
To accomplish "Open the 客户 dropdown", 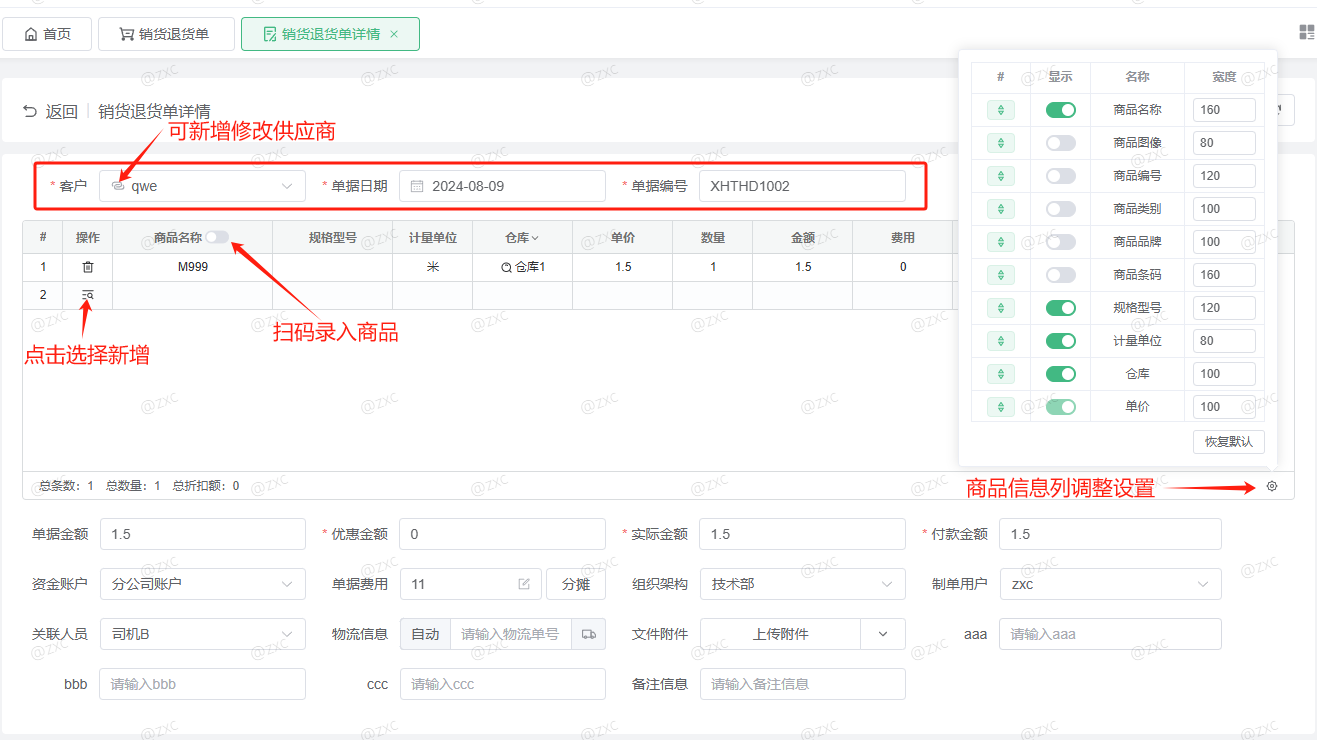I will click(x=202, y=186).
